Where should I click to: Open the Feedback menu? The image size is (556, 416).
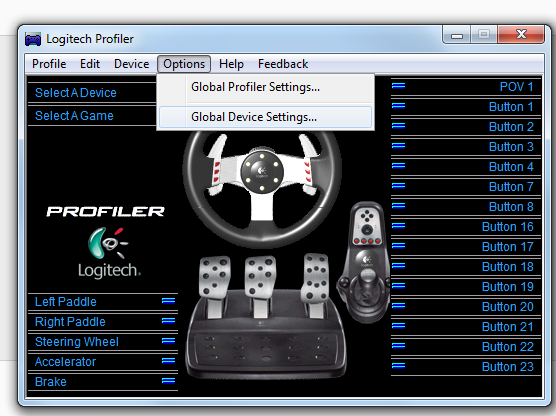283,64
